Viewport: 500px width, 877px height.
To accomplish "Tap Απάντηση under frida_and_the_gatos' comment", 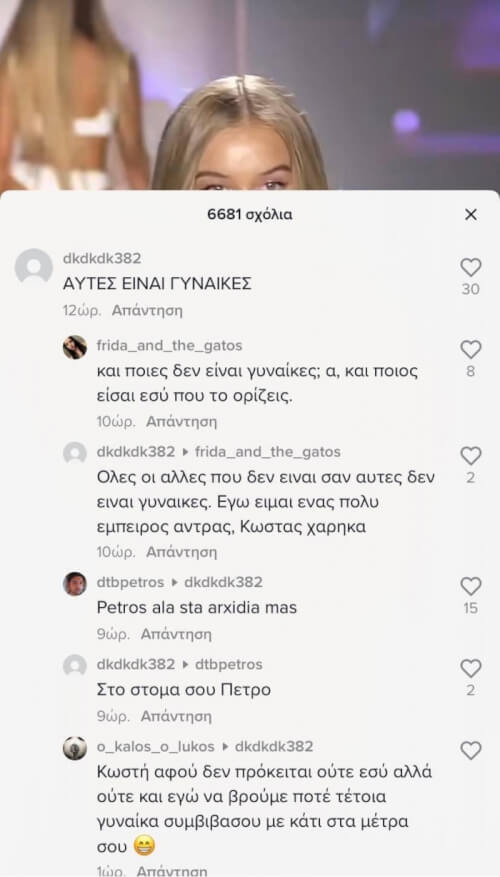I will tap(181, 422).
